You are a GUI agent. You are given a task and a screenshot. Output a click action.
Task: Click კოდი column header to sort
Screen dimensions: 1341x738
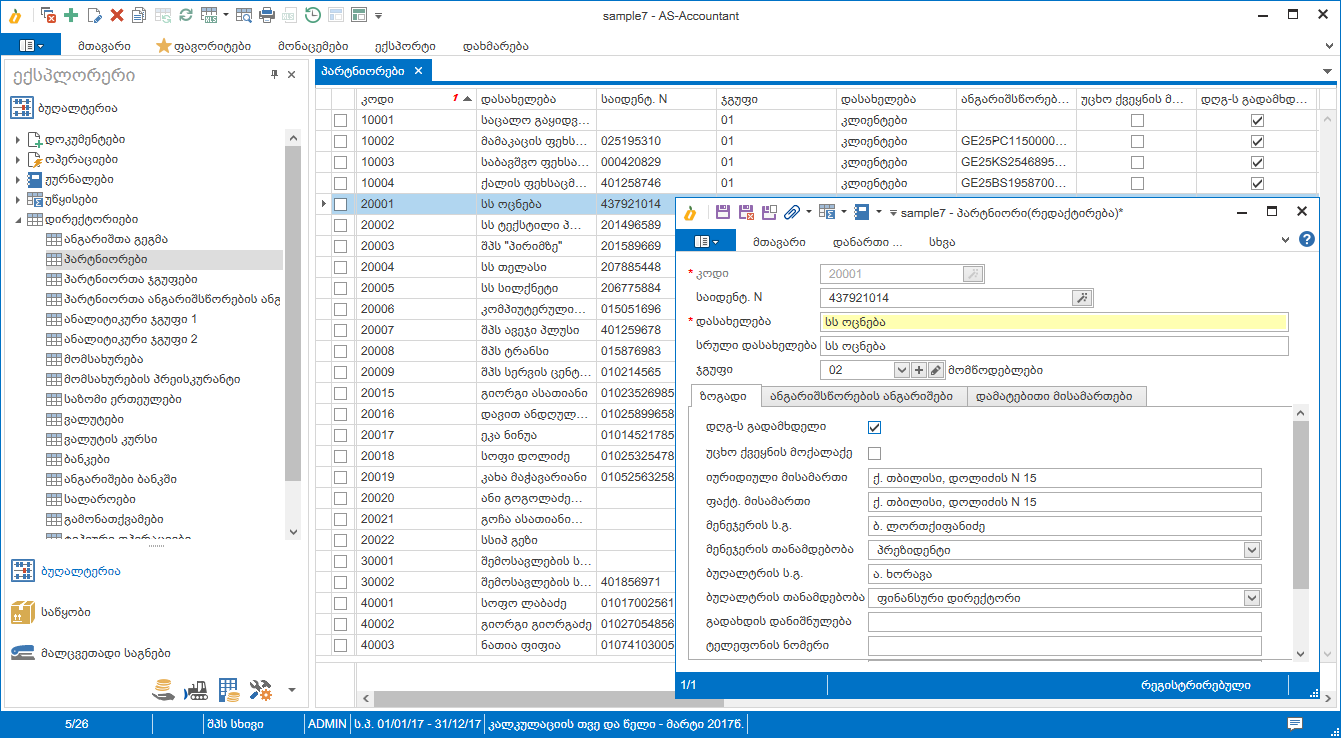click(416, 99)
